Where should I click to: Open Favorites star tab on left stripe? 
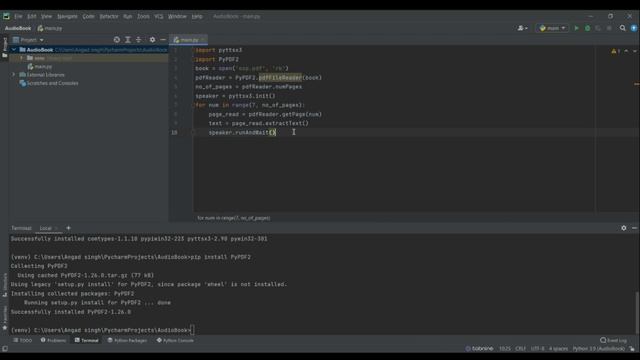4,318
